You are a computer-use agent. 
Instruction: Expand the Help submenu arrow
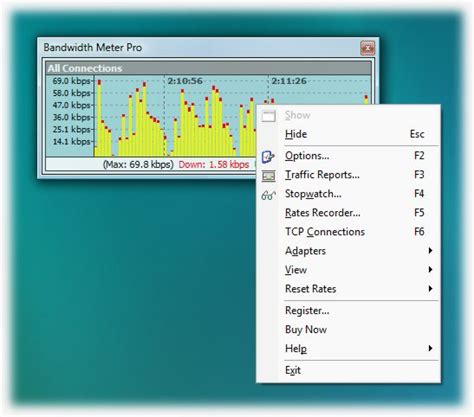(430, 348)
